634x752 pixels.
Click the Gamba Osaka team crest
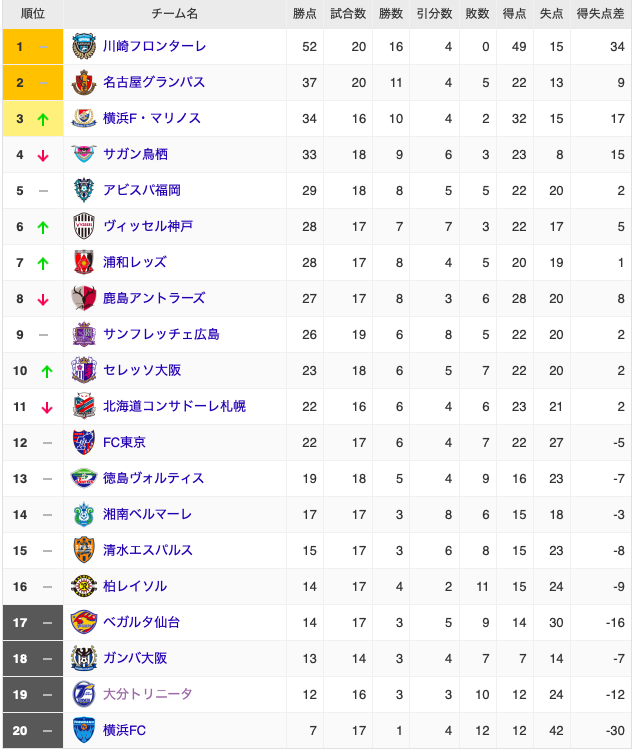coord(84,658)
